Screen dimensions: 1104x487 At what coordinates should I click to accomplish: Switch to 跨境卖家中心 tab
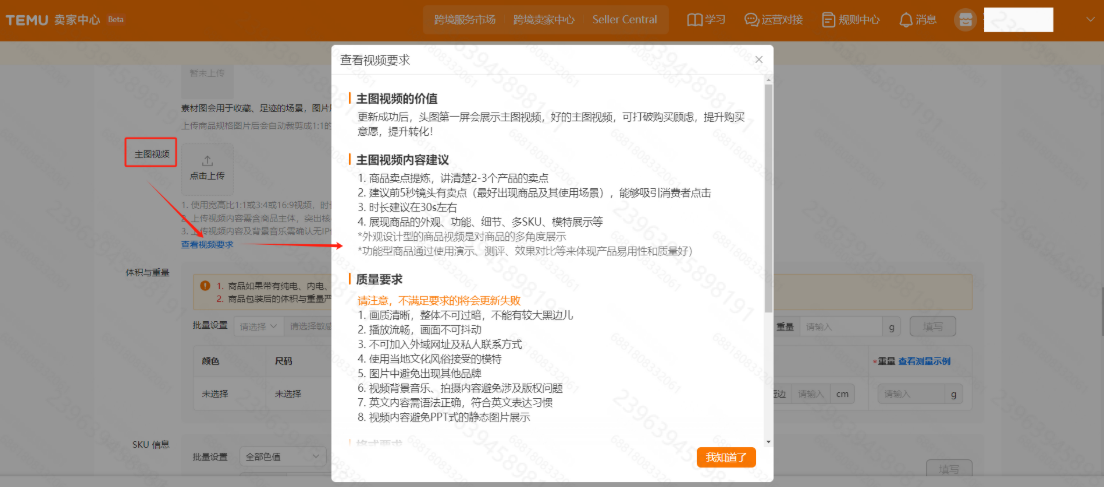(x=544, y=20)
